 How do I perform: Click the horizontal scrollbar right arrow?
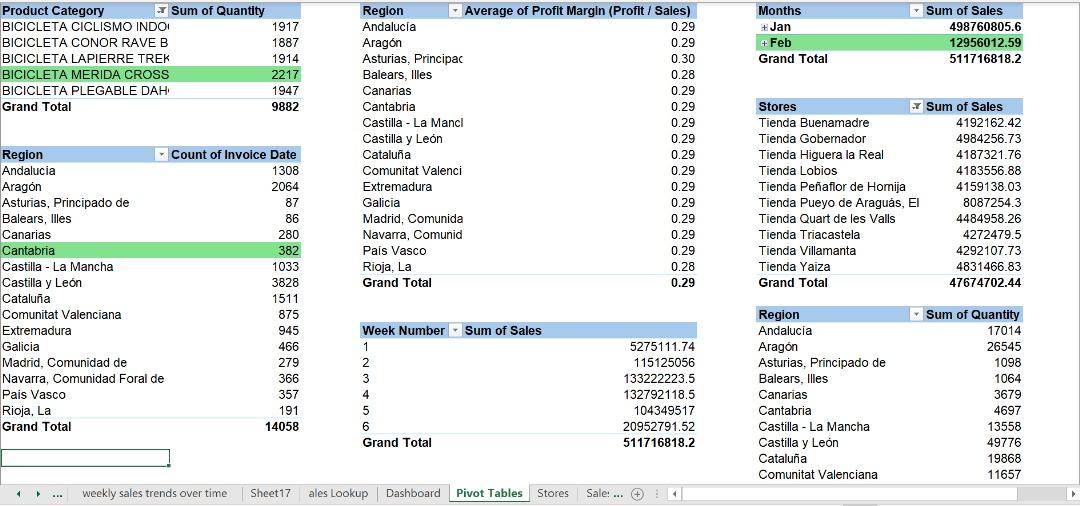click(1073, 494)
